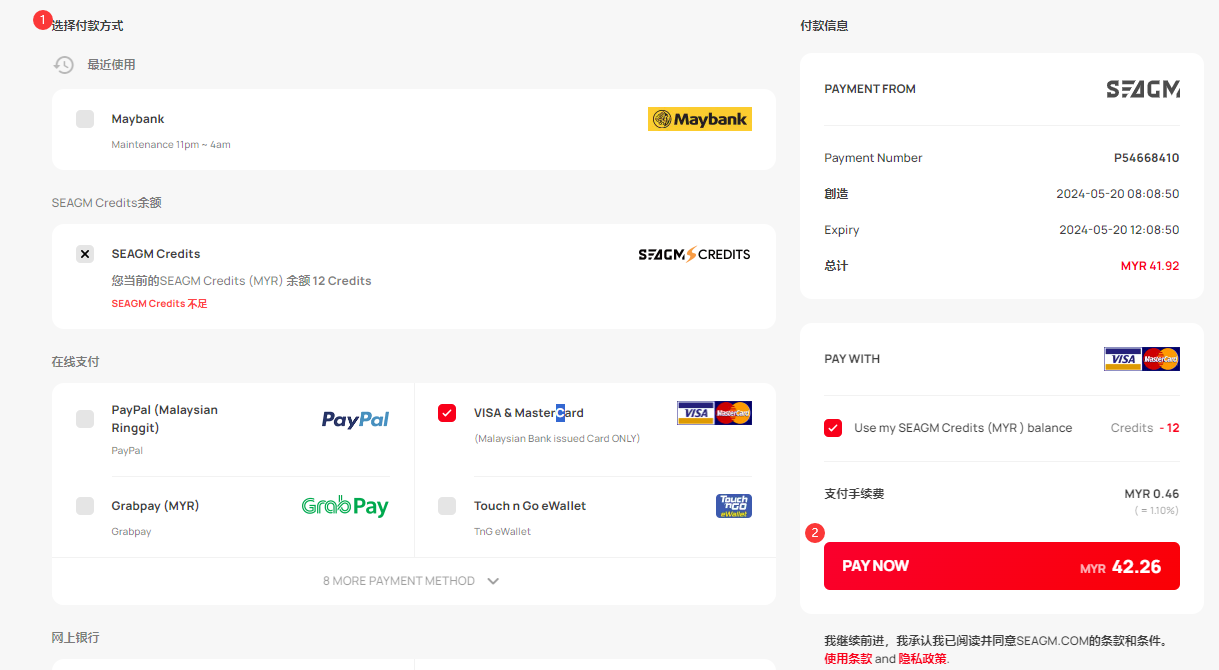Open the 隐私政策 privacy policy link
Image resolution: width=1219 pixels, height=670 pixels.
coord(922,659)
